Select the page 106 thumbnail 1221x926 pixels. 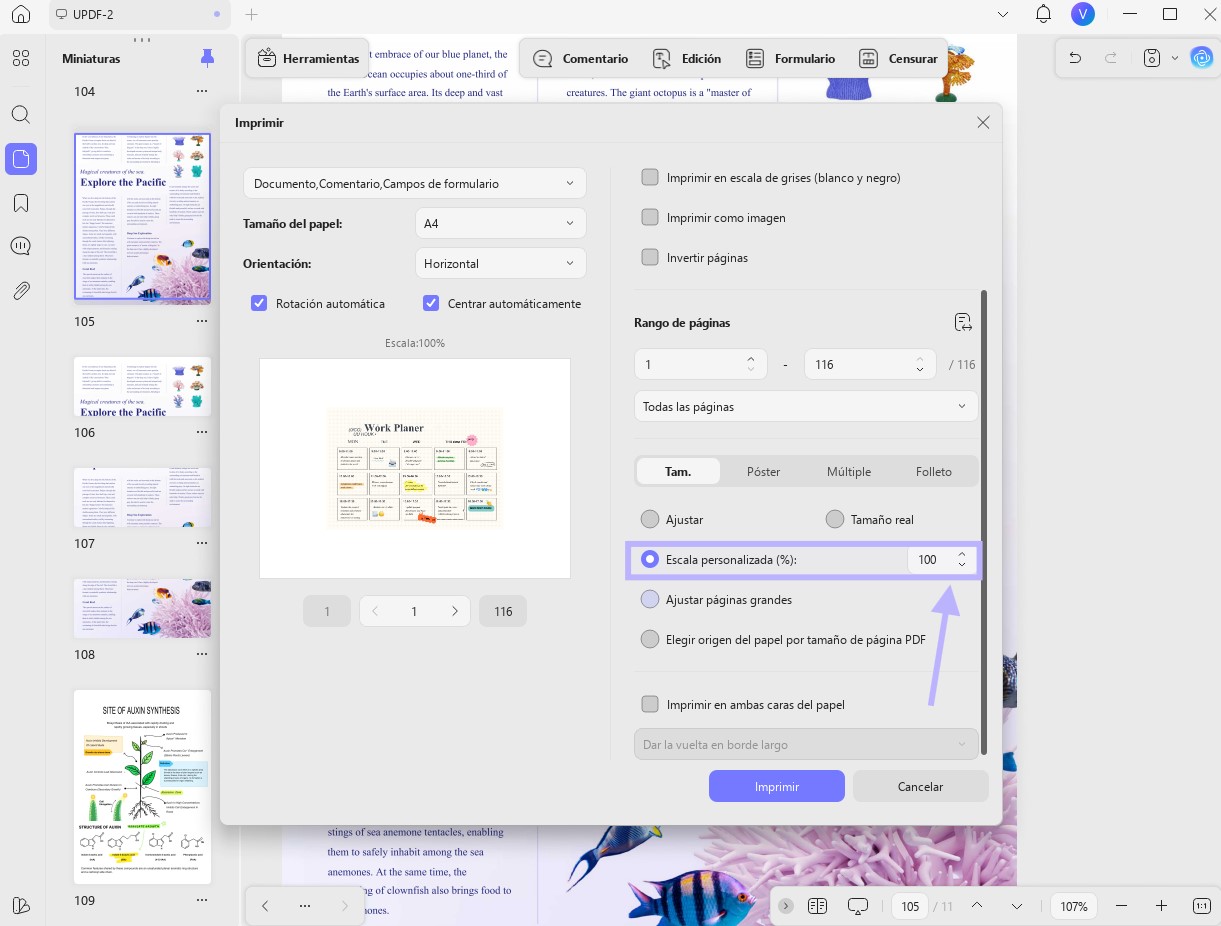[142, 387]
